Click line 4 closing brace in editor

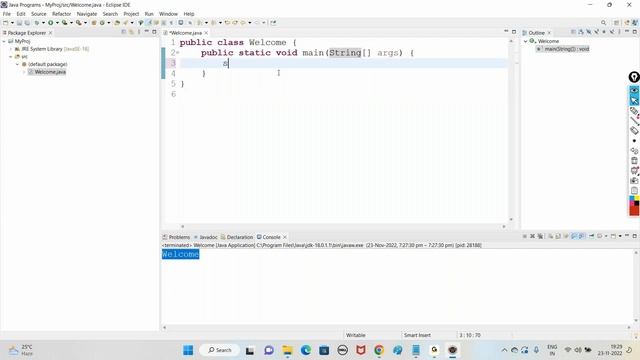[x=204, y=74]
